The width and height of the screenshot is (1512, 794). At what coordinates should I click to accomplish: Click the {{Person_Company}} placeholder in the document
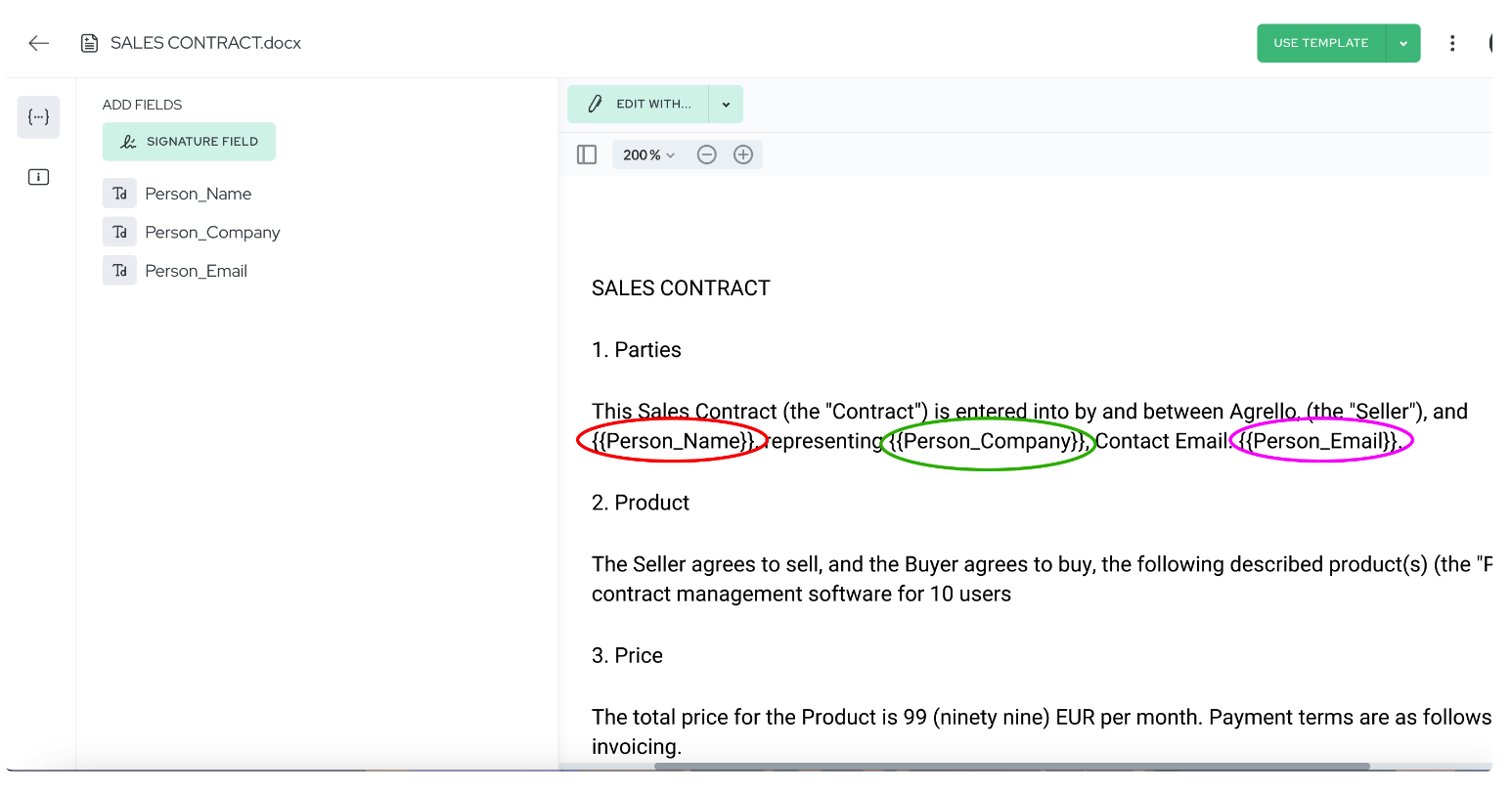(x=988, y=441)
